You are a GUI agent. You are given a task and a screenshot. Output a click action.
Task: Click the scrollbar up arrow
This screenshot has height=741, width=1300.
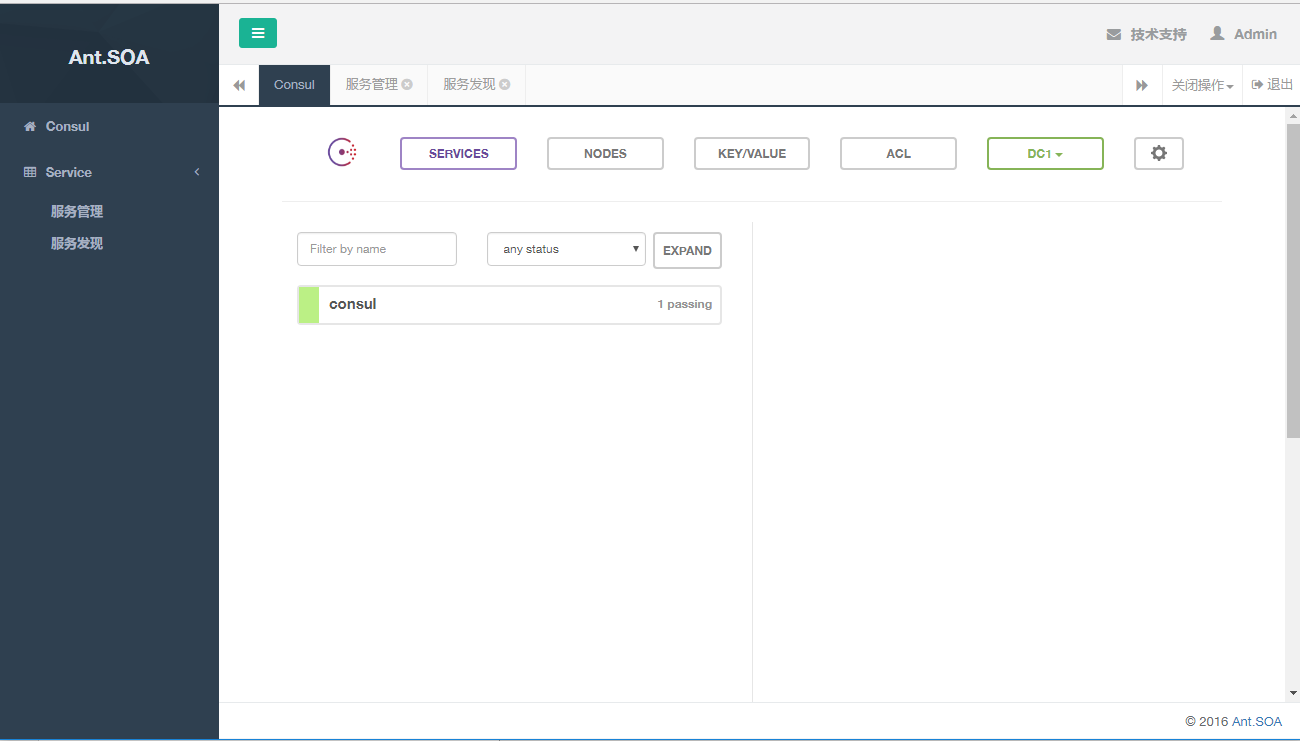click(x=1292, y=115)
